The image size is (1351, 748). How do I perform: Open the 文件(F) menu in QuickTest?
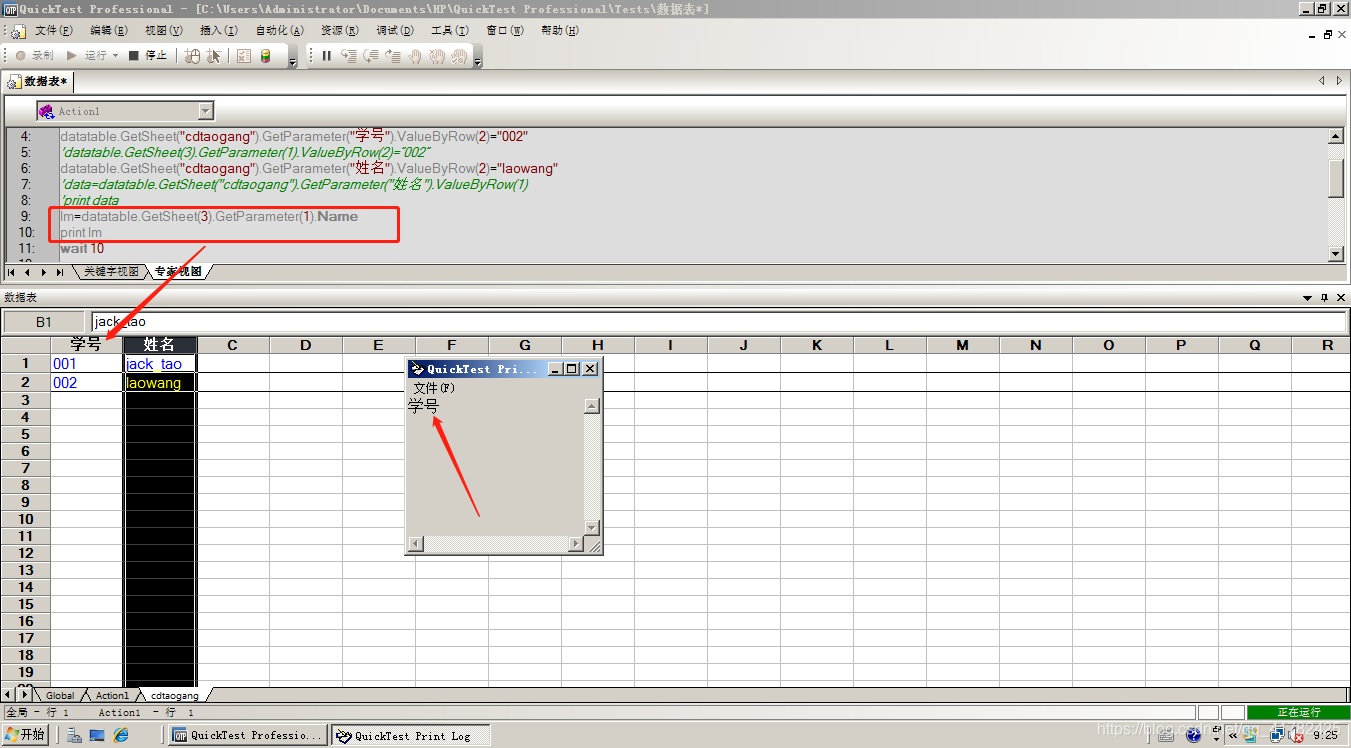click(x=54, y=31)
